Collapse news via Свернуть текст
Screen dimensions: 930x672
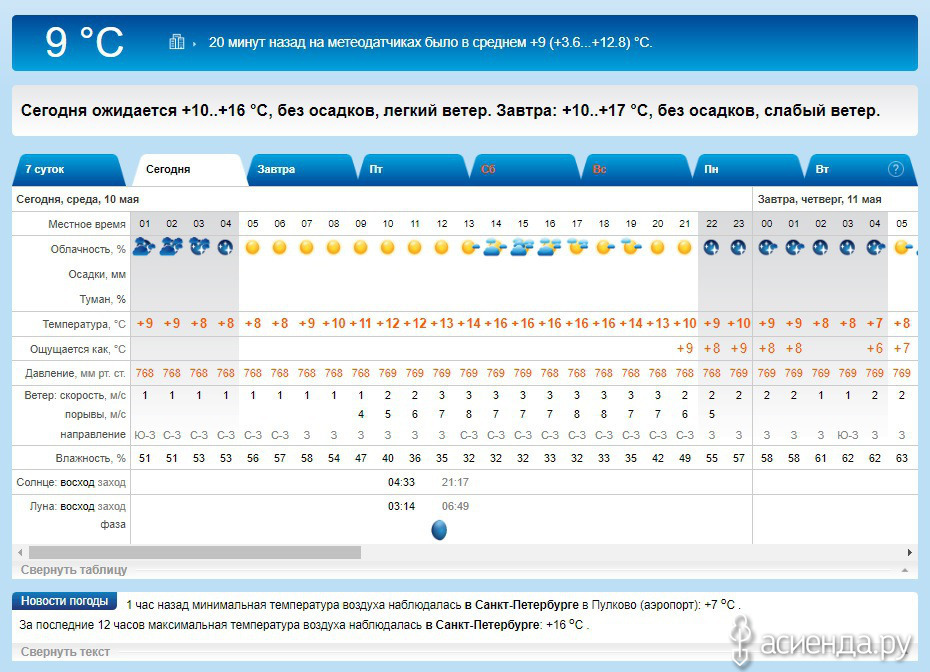[x=65, y=652]
